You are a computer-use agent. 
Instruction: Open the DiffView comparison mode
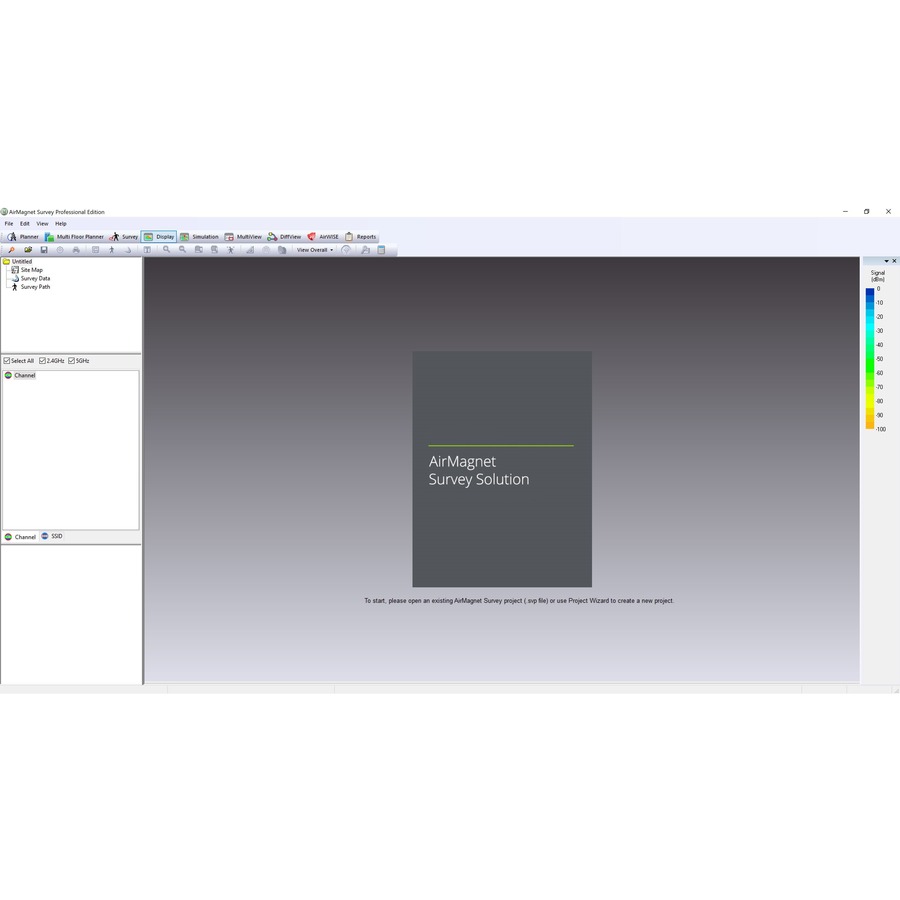(x=284, y=237)
